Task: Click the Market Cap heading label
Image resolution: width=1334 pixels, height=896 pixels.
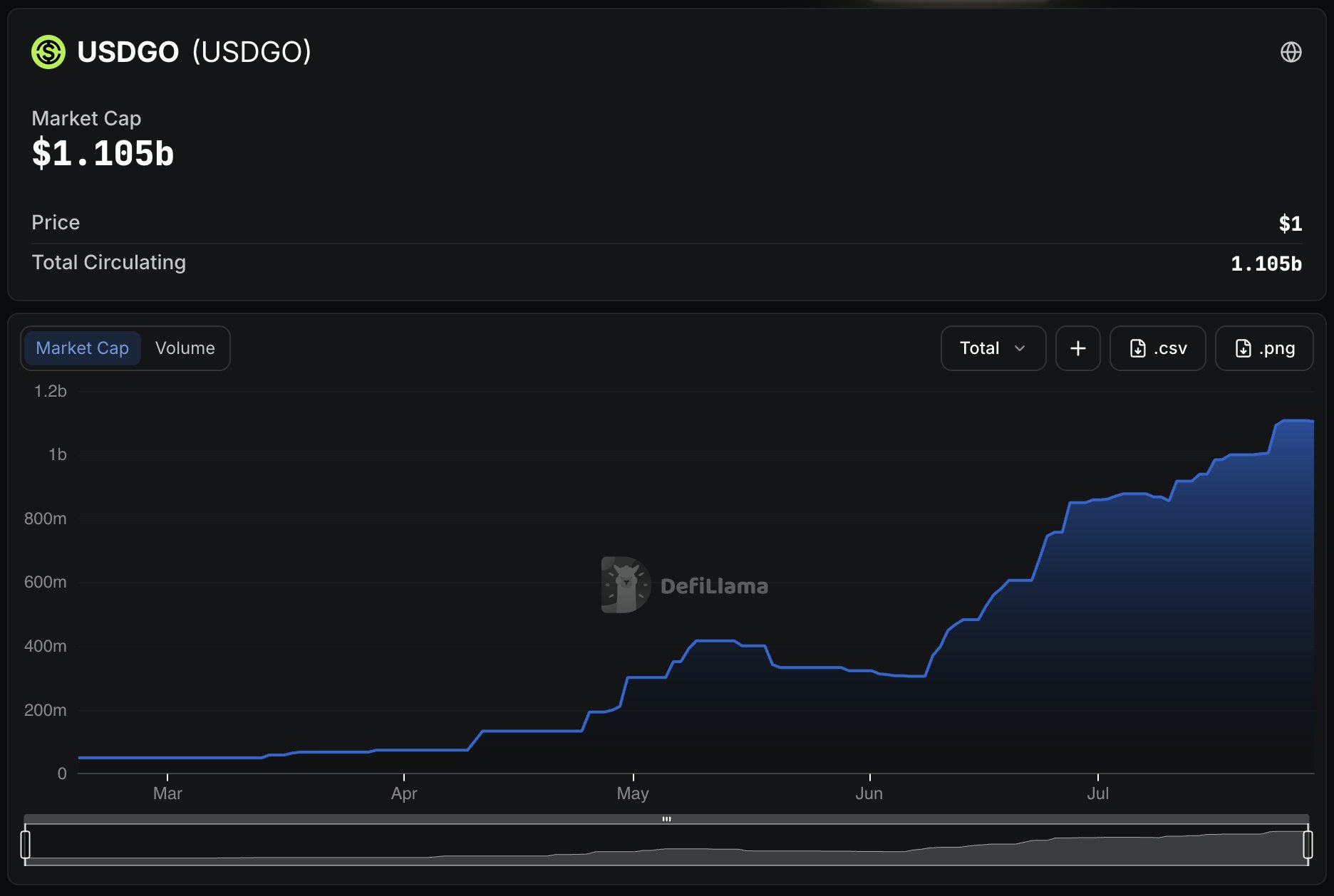Action: pos(86,118)
